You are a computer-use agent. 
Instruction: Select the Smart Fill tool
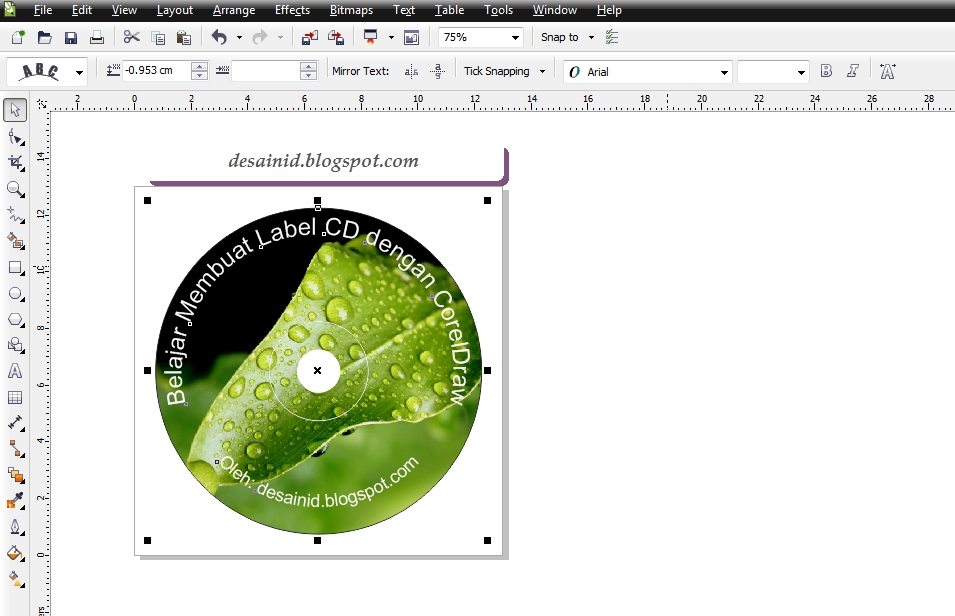(16, 241)
